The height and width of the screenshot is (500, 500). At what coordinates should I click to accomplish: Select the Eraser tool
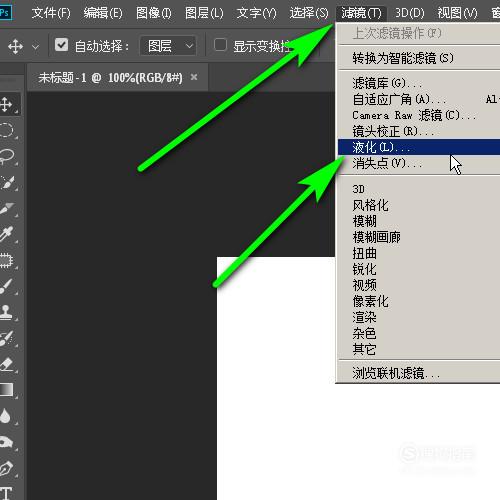pos(7,364)
